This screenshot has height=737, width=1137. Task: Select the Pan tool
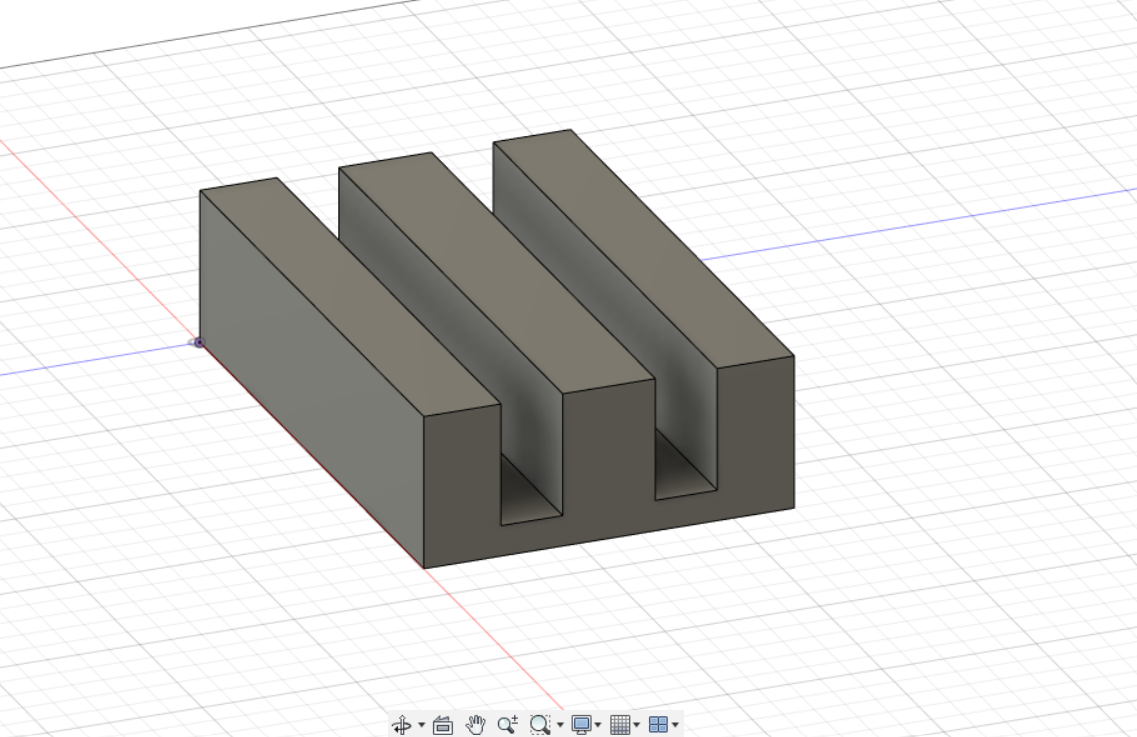tap(475, 723)
